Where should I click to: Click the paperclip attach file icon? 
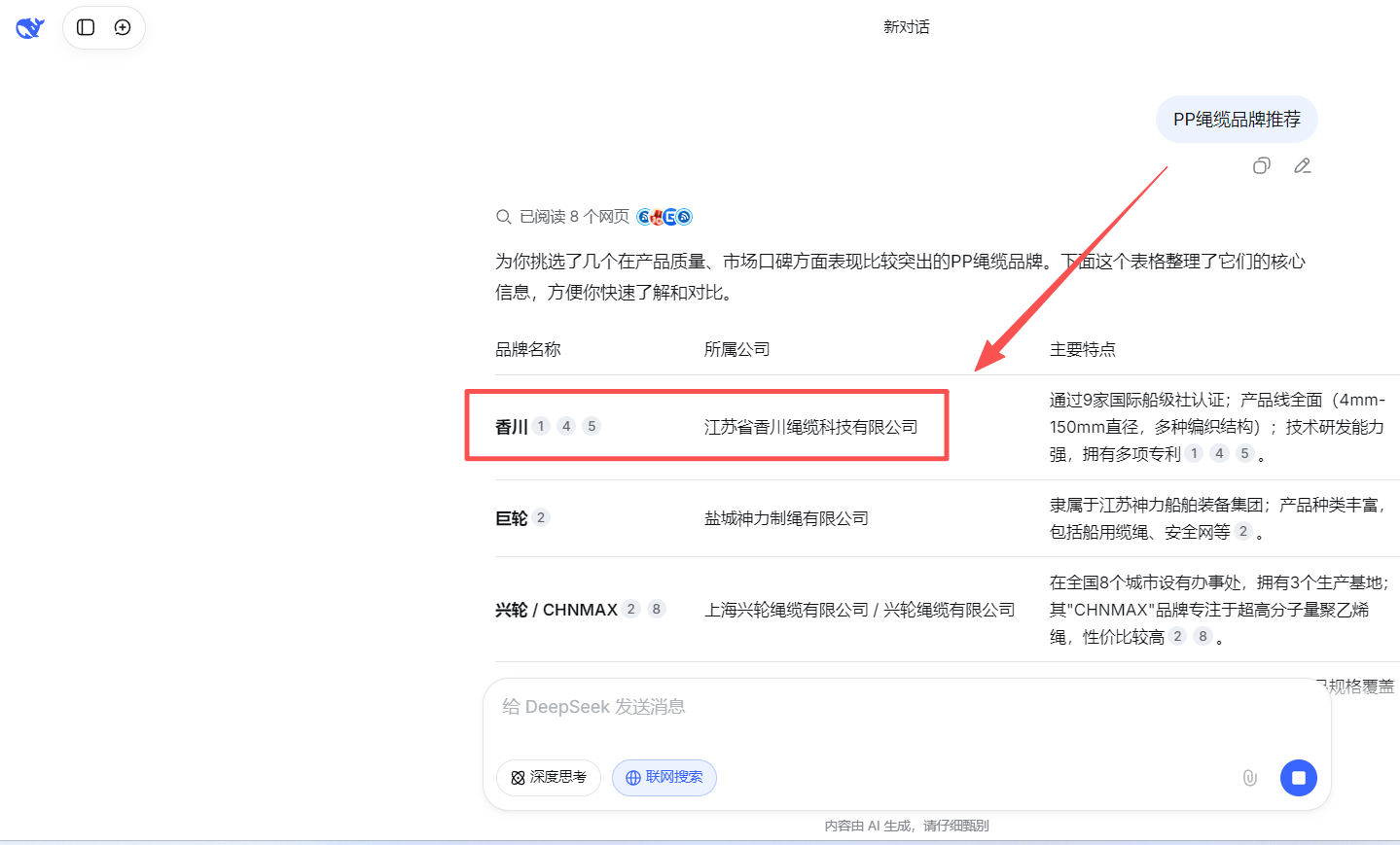[1249, 778]
